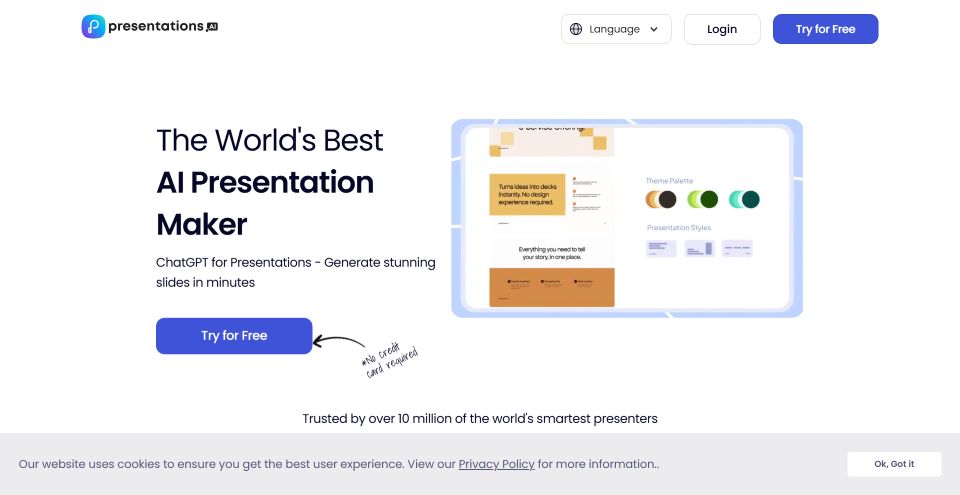Click the presentations.AI wordmark text
This screenshot has width=960, height=495.
click(163, 26)
